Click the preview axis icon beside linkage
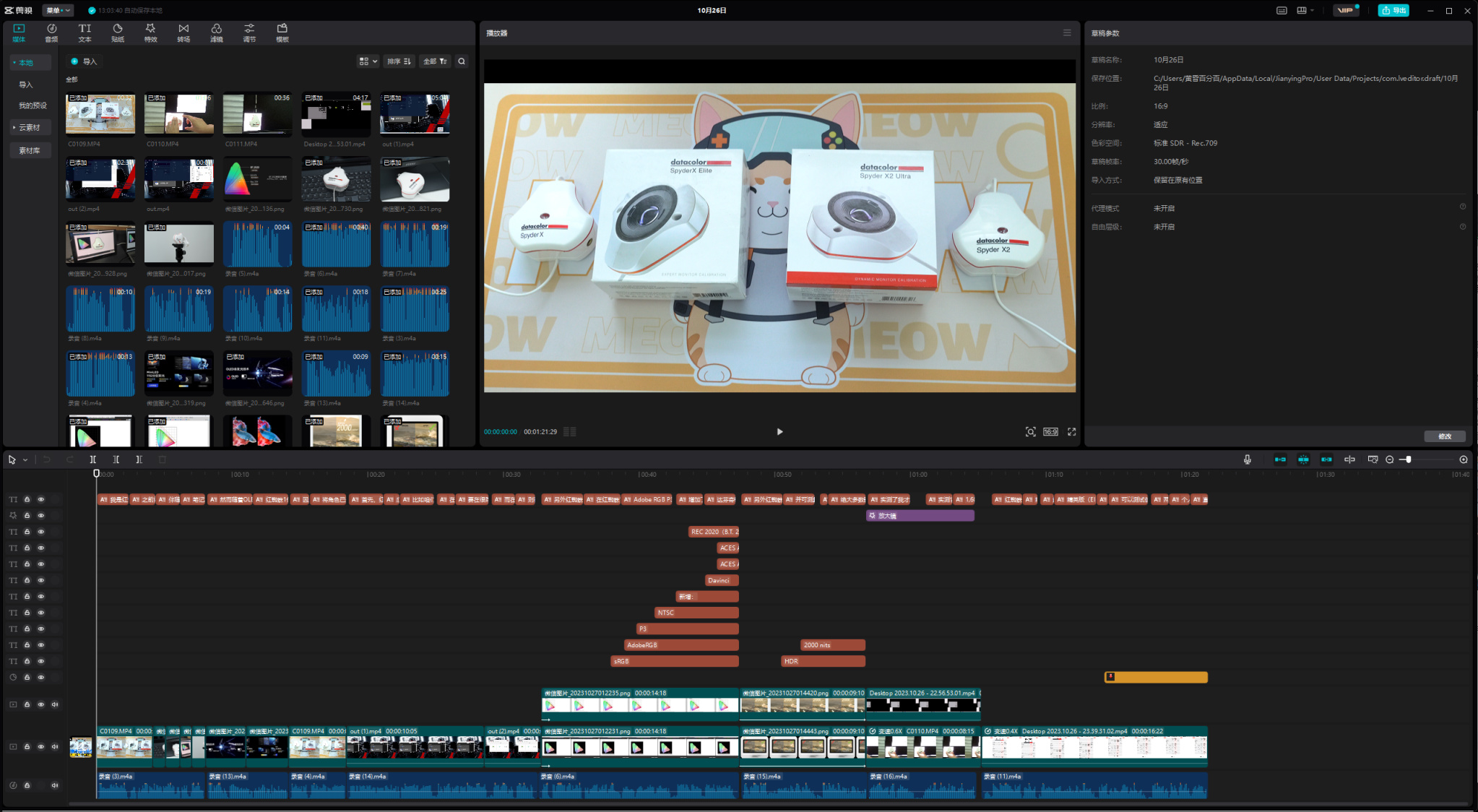The height and width of the screenshot is (812, 1478). pos(1349,459)
